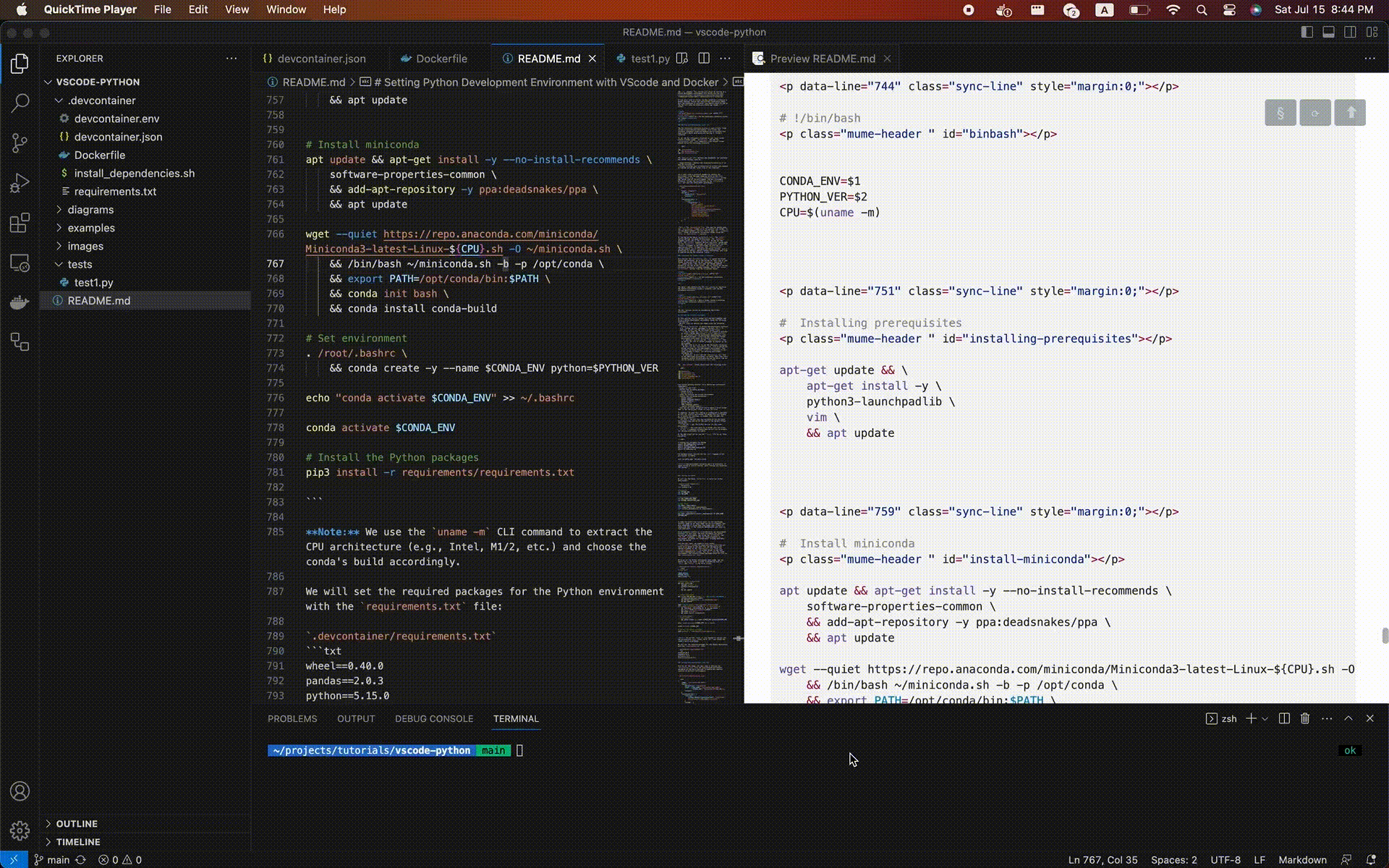Viewport: 1389px width, 868px height.
Task: Click errors and warnings count in status bar
Action: point(120,860)
